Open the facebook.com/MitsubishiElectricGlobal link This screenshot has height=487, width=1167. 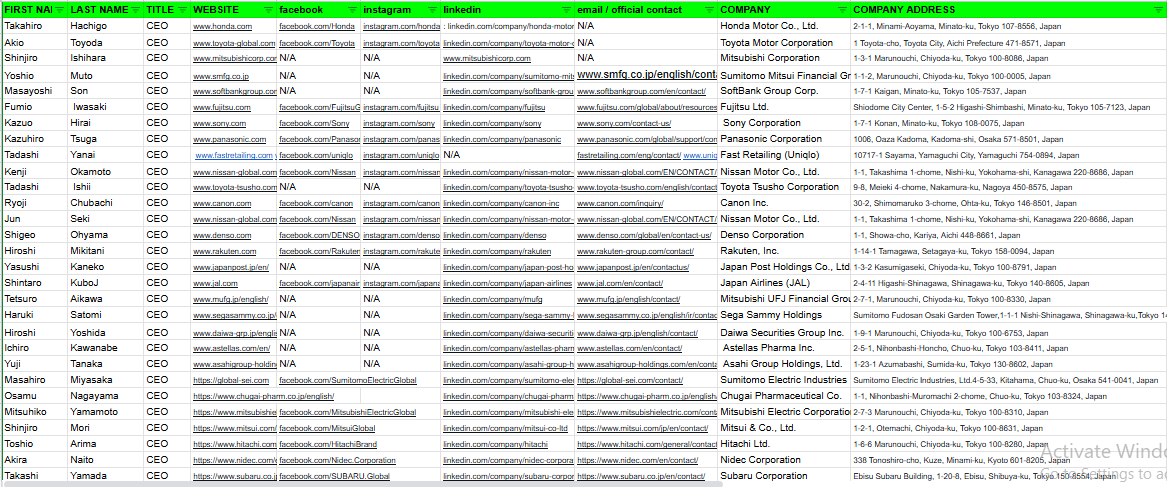coord(348,413)
